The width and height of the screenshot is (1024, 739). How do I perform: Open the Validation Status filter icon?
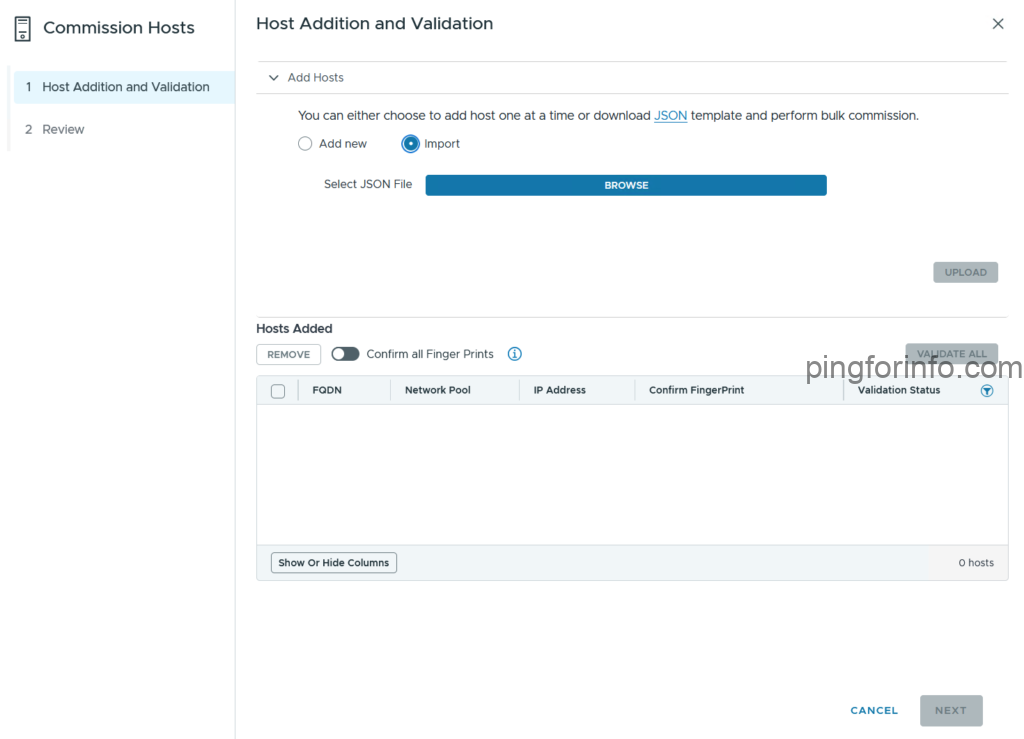tap(987, 391)
